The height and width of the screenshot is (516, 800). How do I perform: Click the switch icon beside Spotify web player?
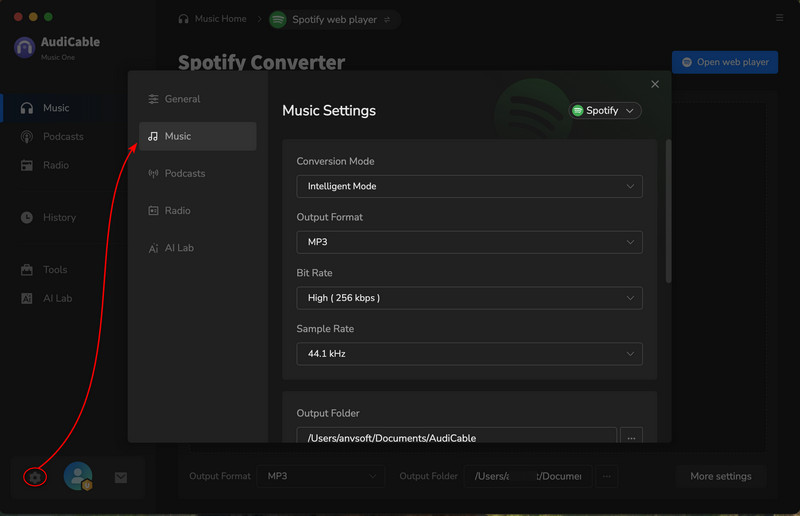click(x=387, y=20)
